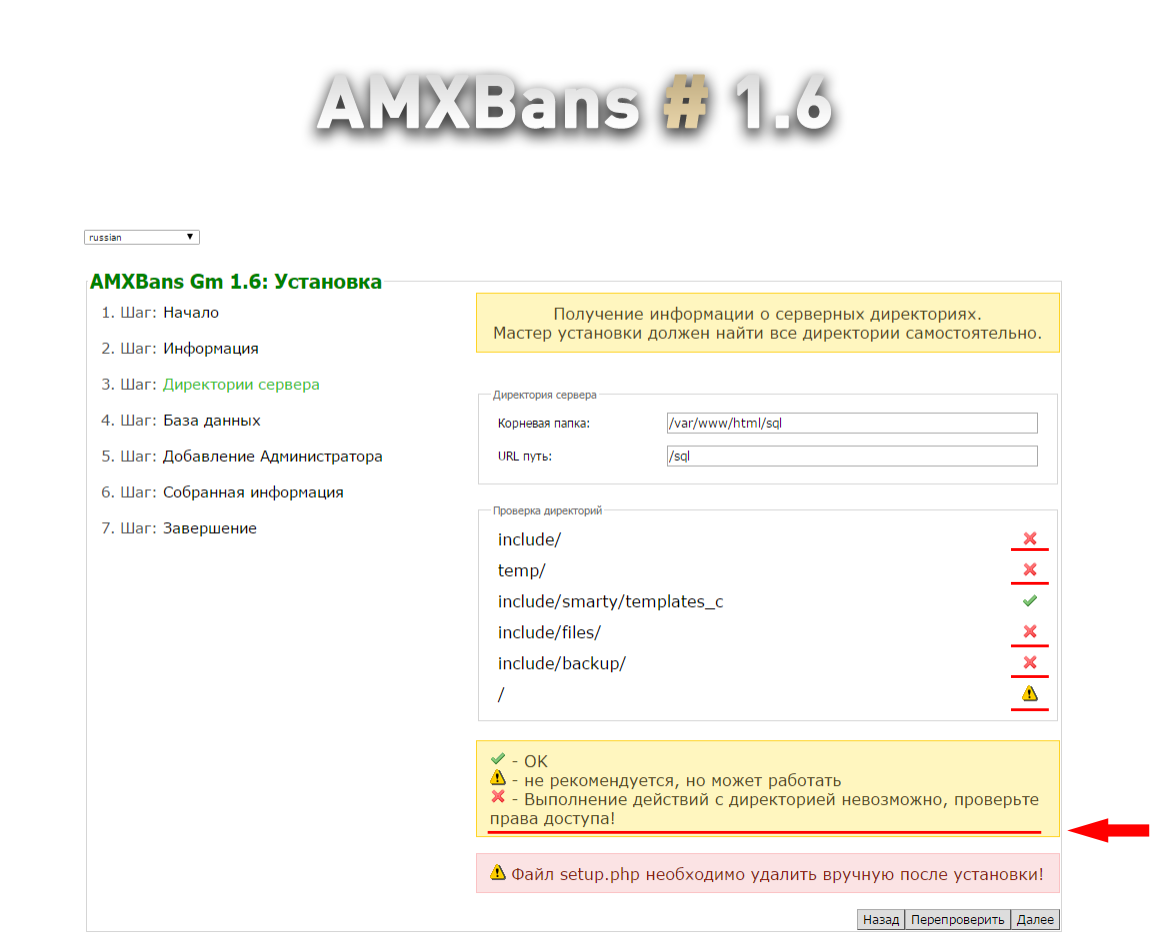Open the russian language dropdown
The height and width of the screenshot is (946, 1166).
(141, 237)
